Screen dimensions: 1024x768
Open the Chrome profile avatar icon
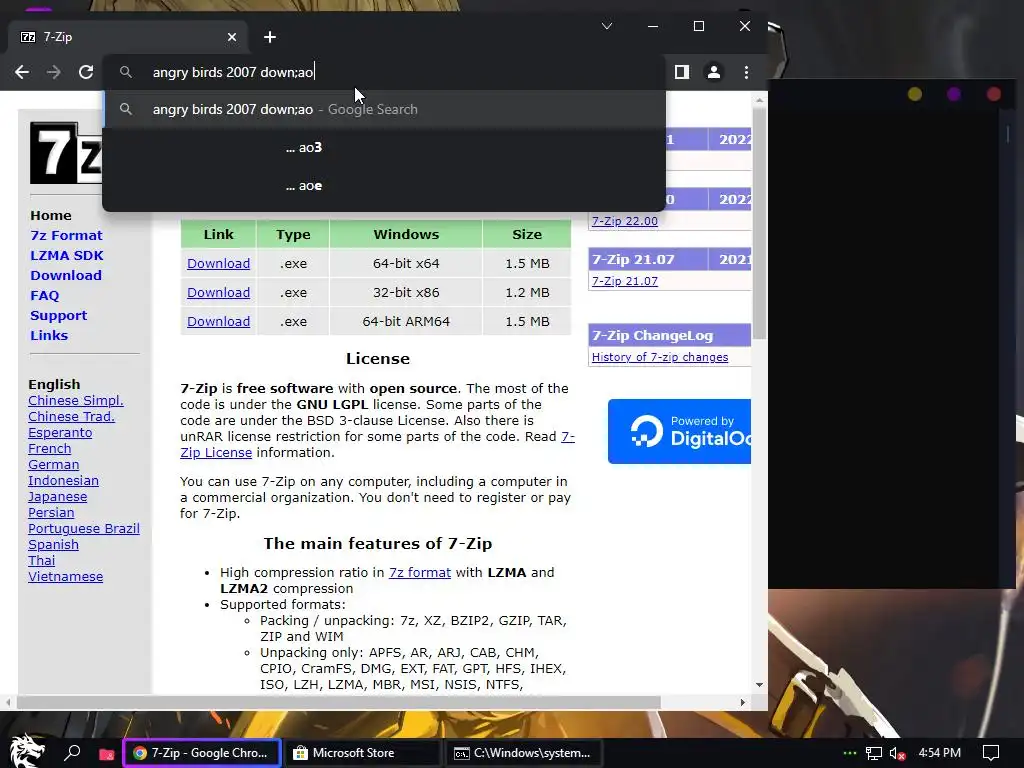(714, 72)
